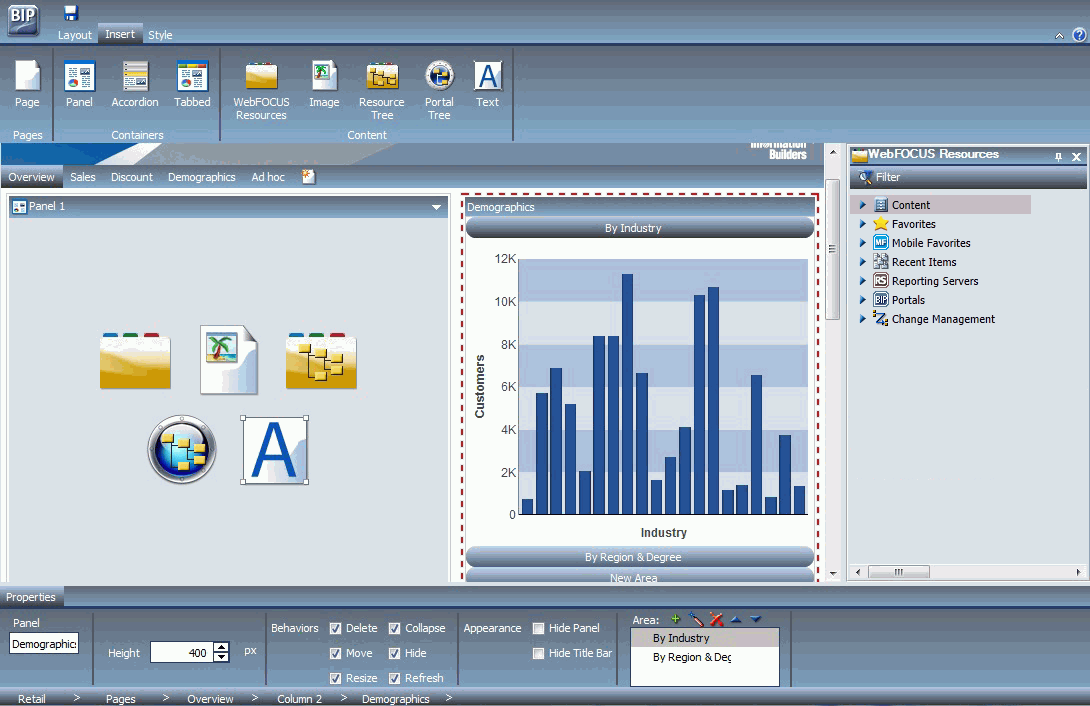
Task: Select the By Industry accordion header
Action: (640, 227)
